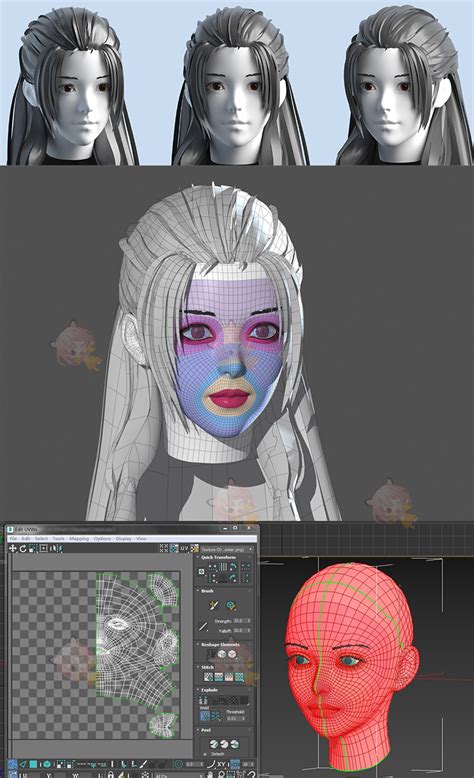474x778 pixels.
Task: Click the vertical lines align icon in Quick Transform
Action: pyautogui.click(x=223, y=566)
